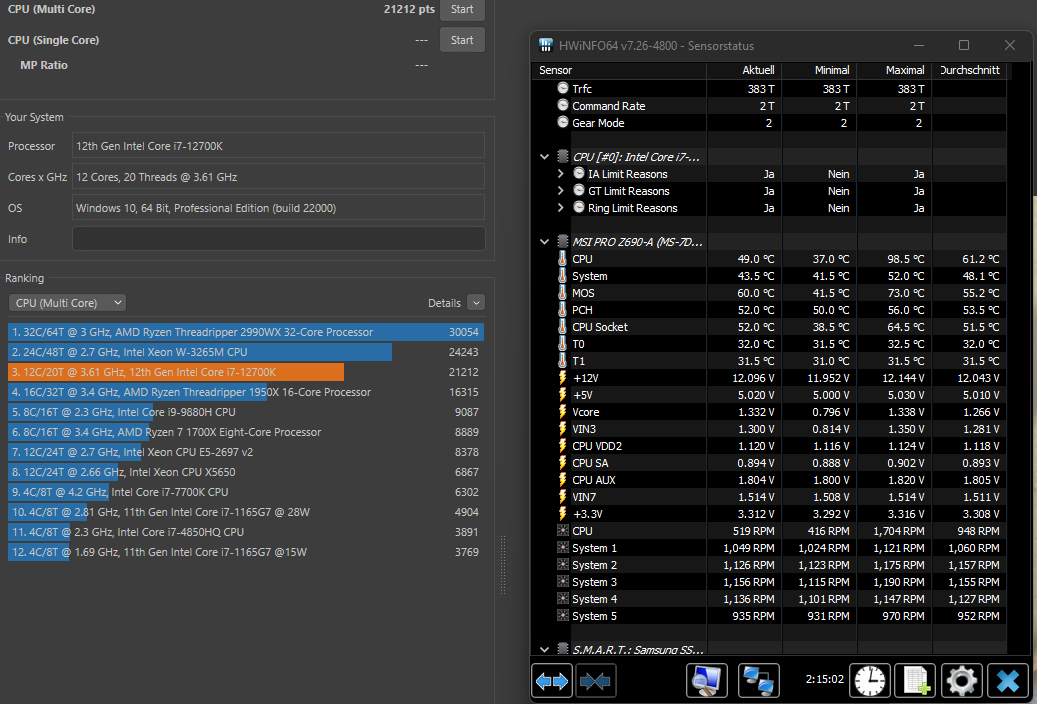Click the thermometer icon of MOS row
Image resolution: width=1037 pixels, height=704 pixels.
(562, 292)
